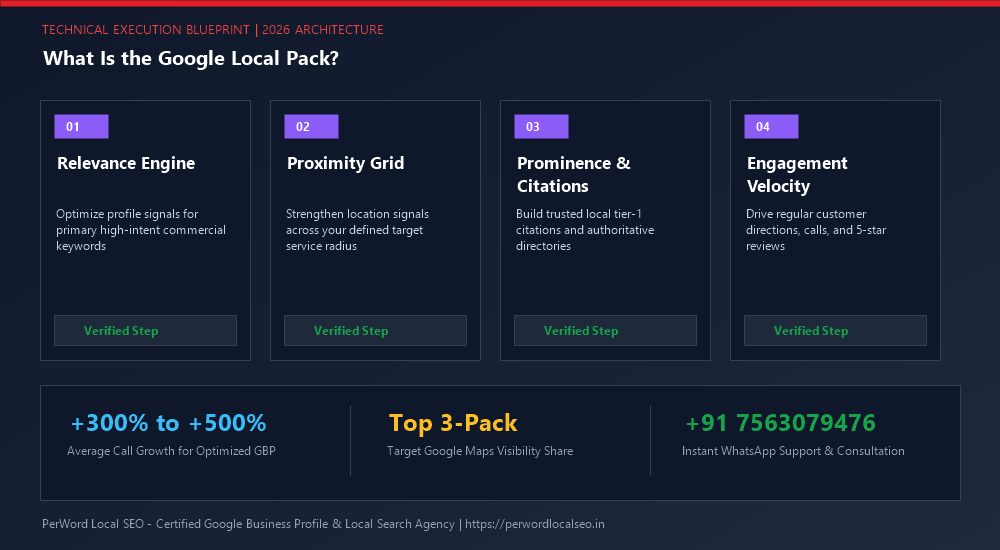
Task: Click the 02 step number badge
Action: (311, 126)
